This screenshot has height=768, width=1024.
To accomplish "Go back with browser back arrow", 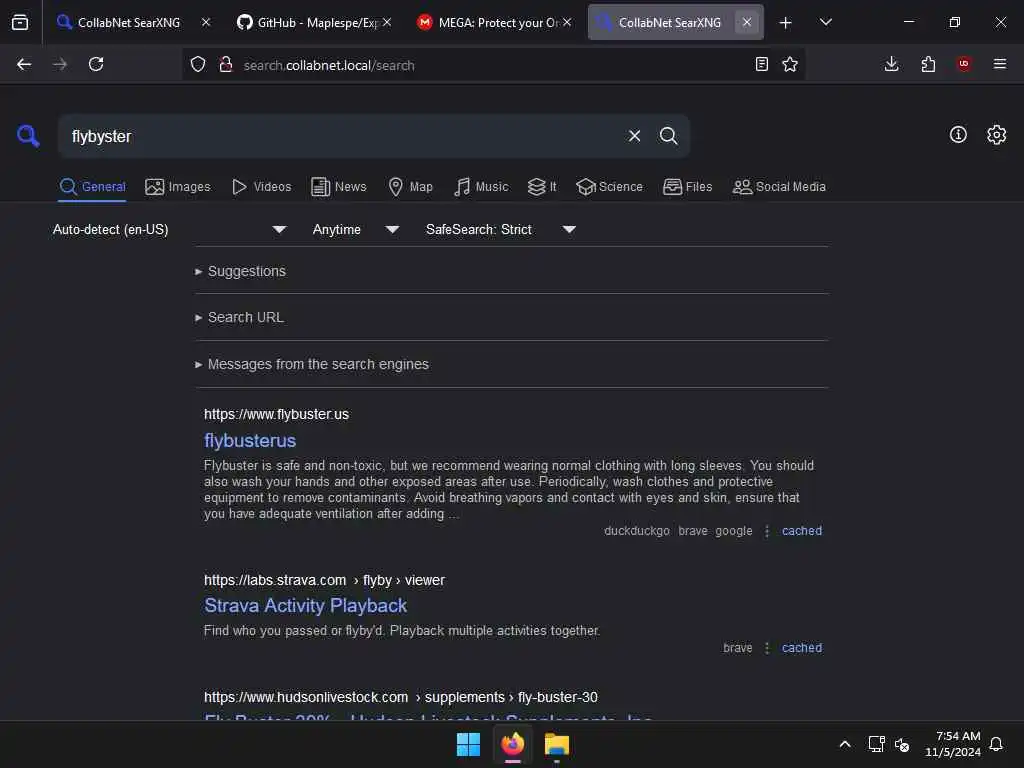I will click(24, 64).
